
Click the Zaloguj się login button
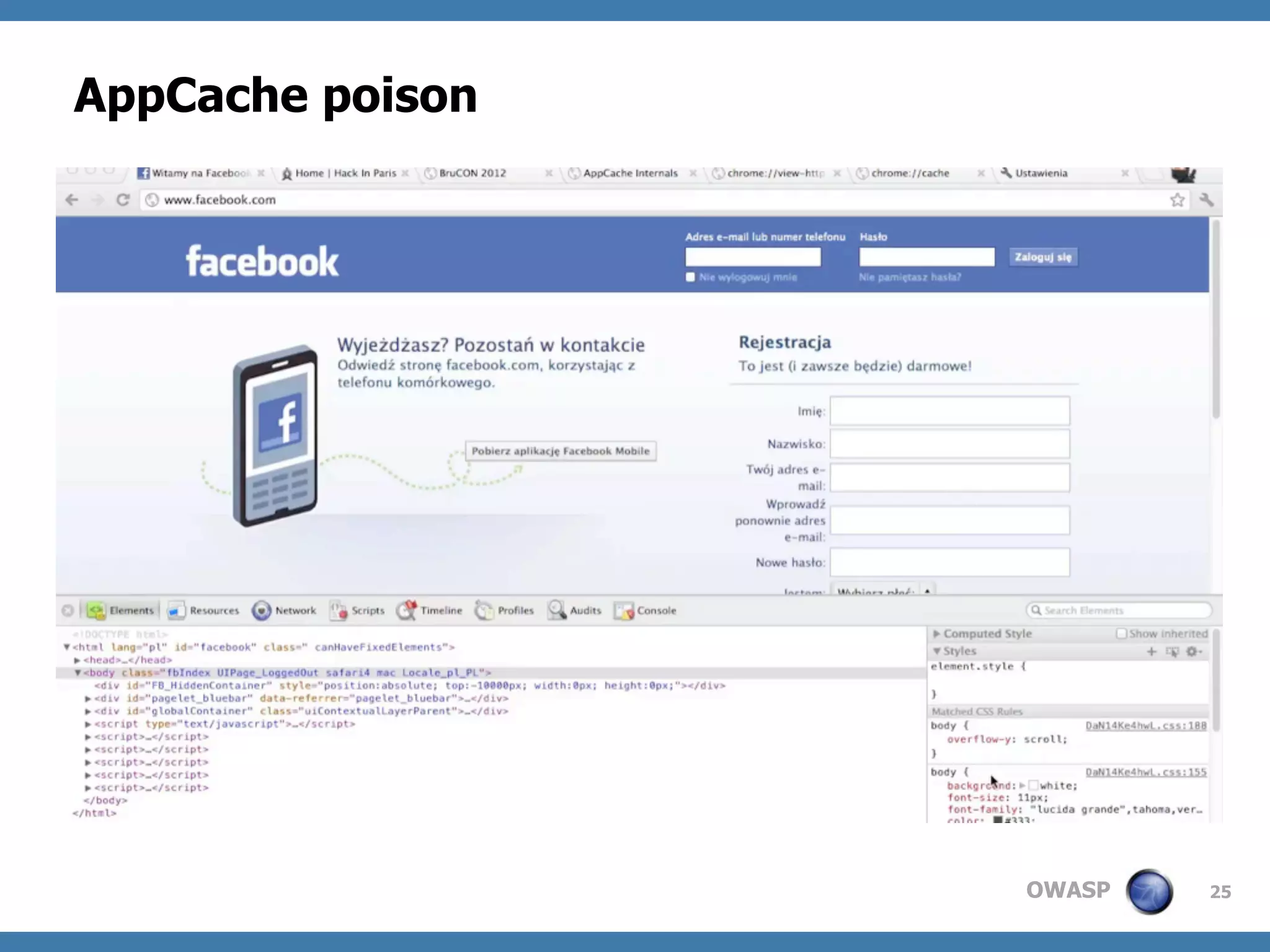[x=1043, y=257]
